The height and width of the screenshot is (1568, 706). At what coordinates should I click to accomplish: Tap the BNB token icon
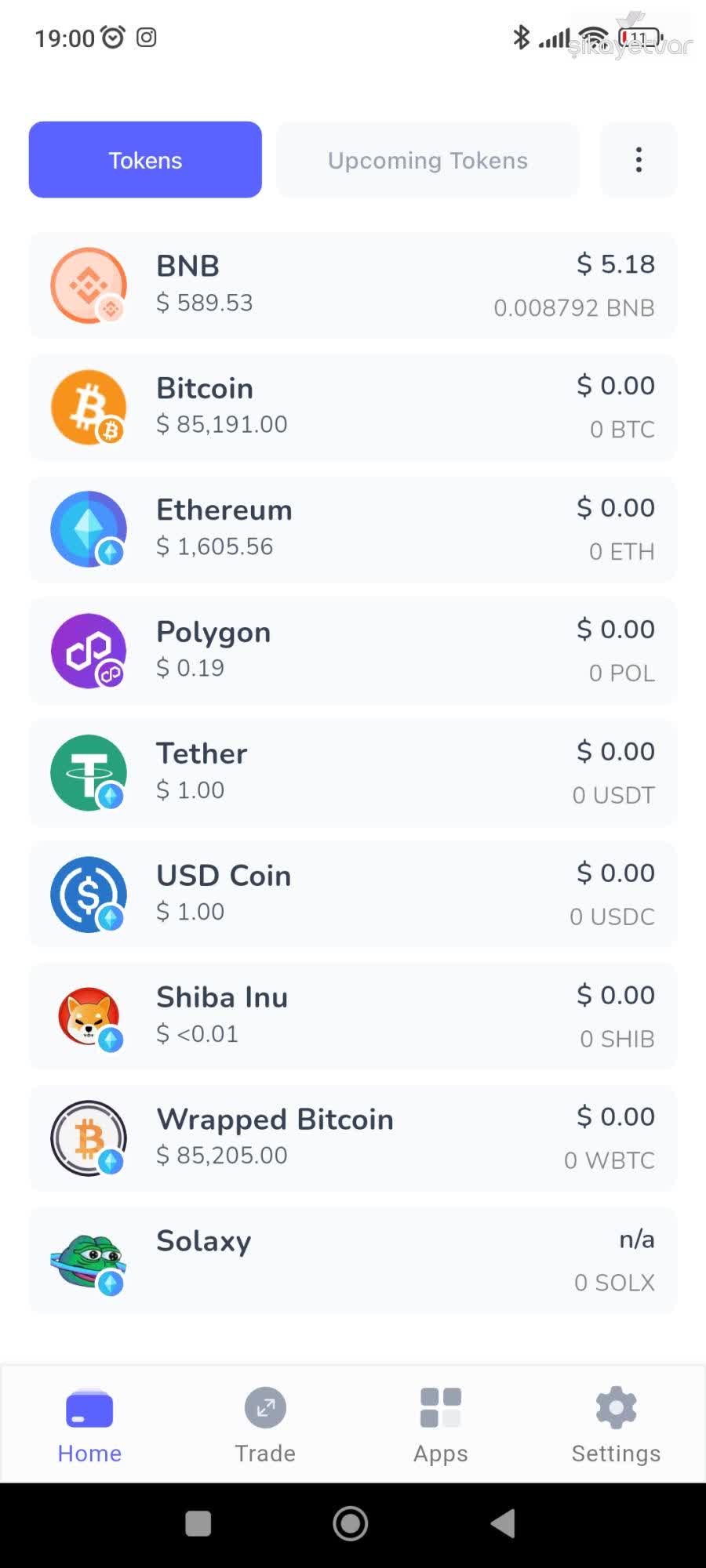pos(88,285)
